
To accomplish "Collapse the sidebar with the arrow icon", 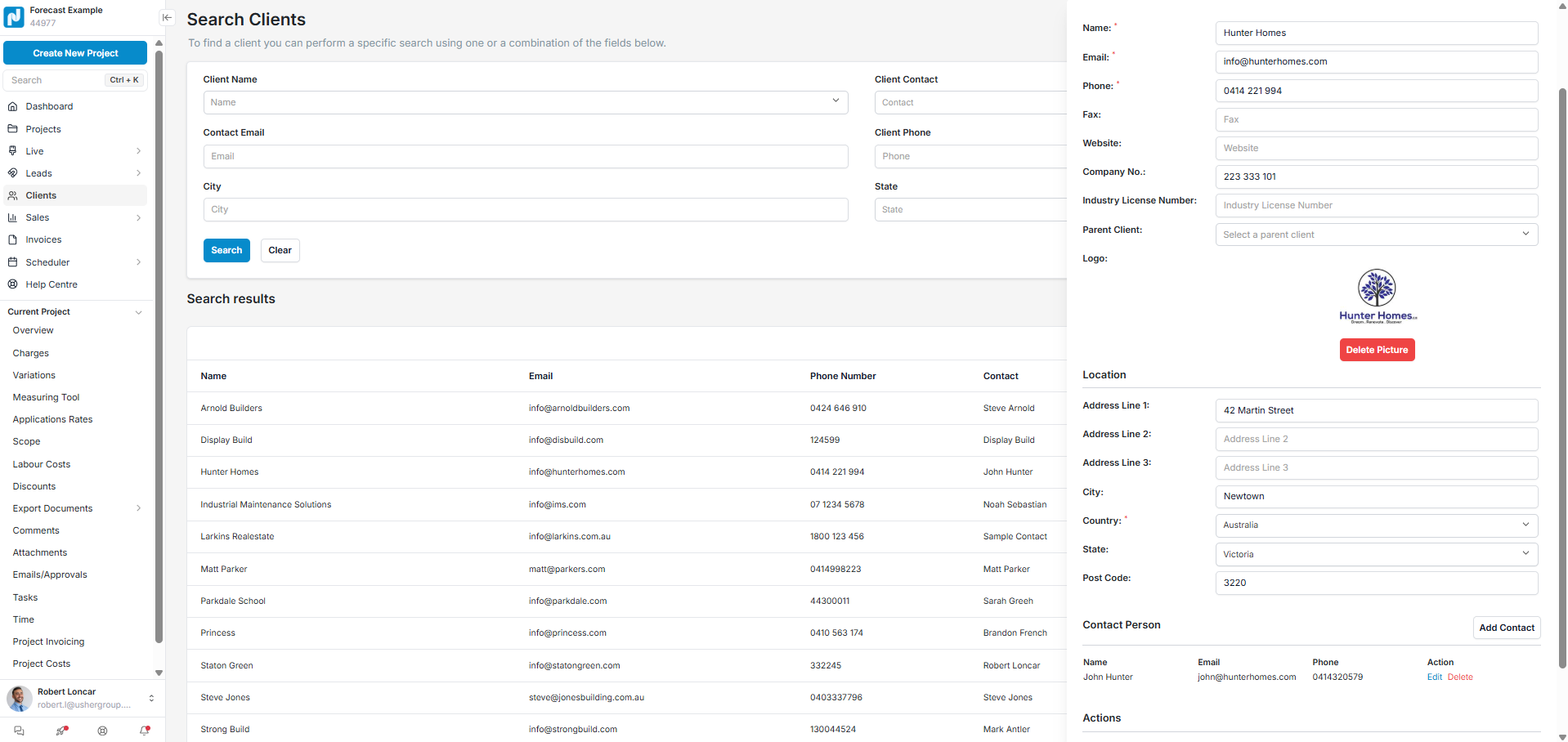I will pos(167,17).
